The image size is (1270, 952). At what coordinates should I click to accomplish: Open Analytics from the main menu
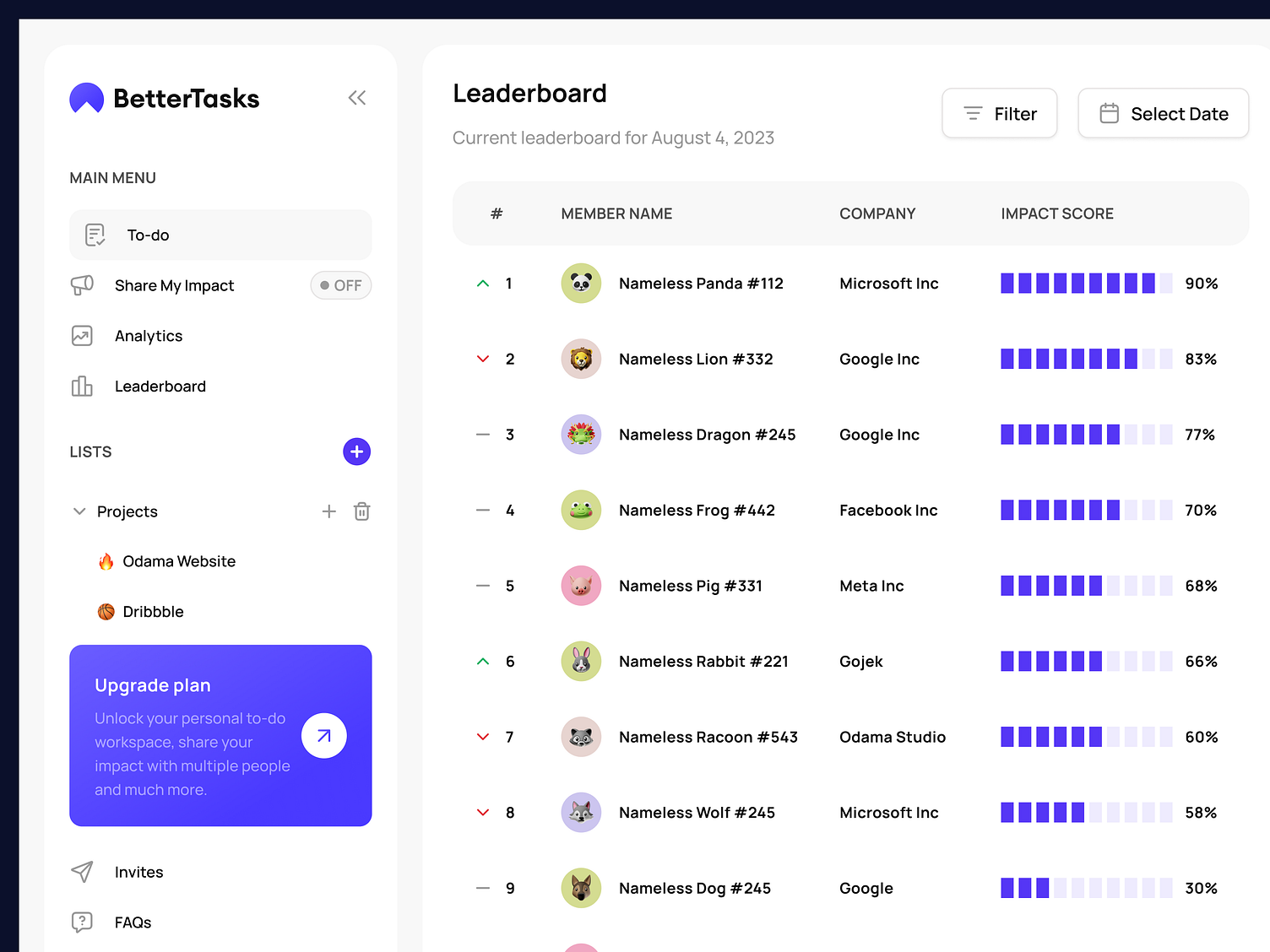(149, 335)
